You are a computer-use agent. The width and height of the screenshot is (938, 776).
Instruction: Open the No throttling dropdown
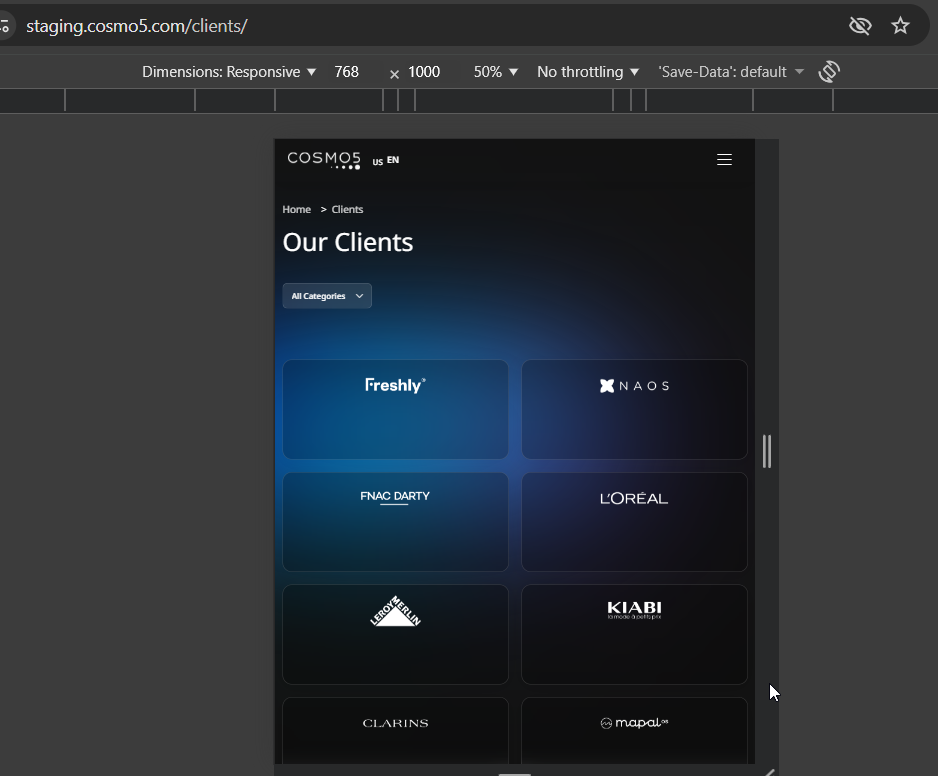click(588, 72)
